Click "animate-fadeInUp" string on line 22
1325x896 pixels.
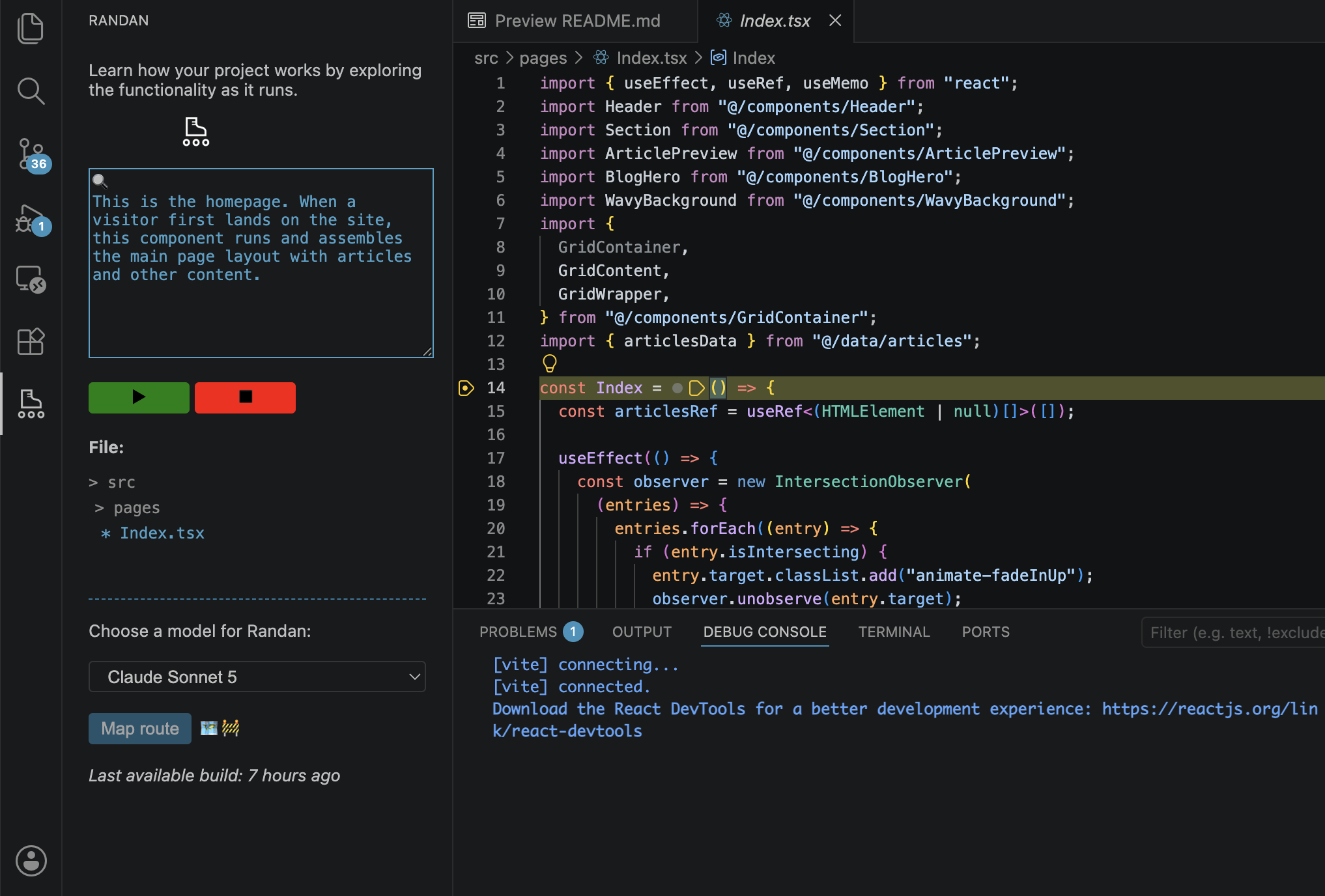click(991, 576)
